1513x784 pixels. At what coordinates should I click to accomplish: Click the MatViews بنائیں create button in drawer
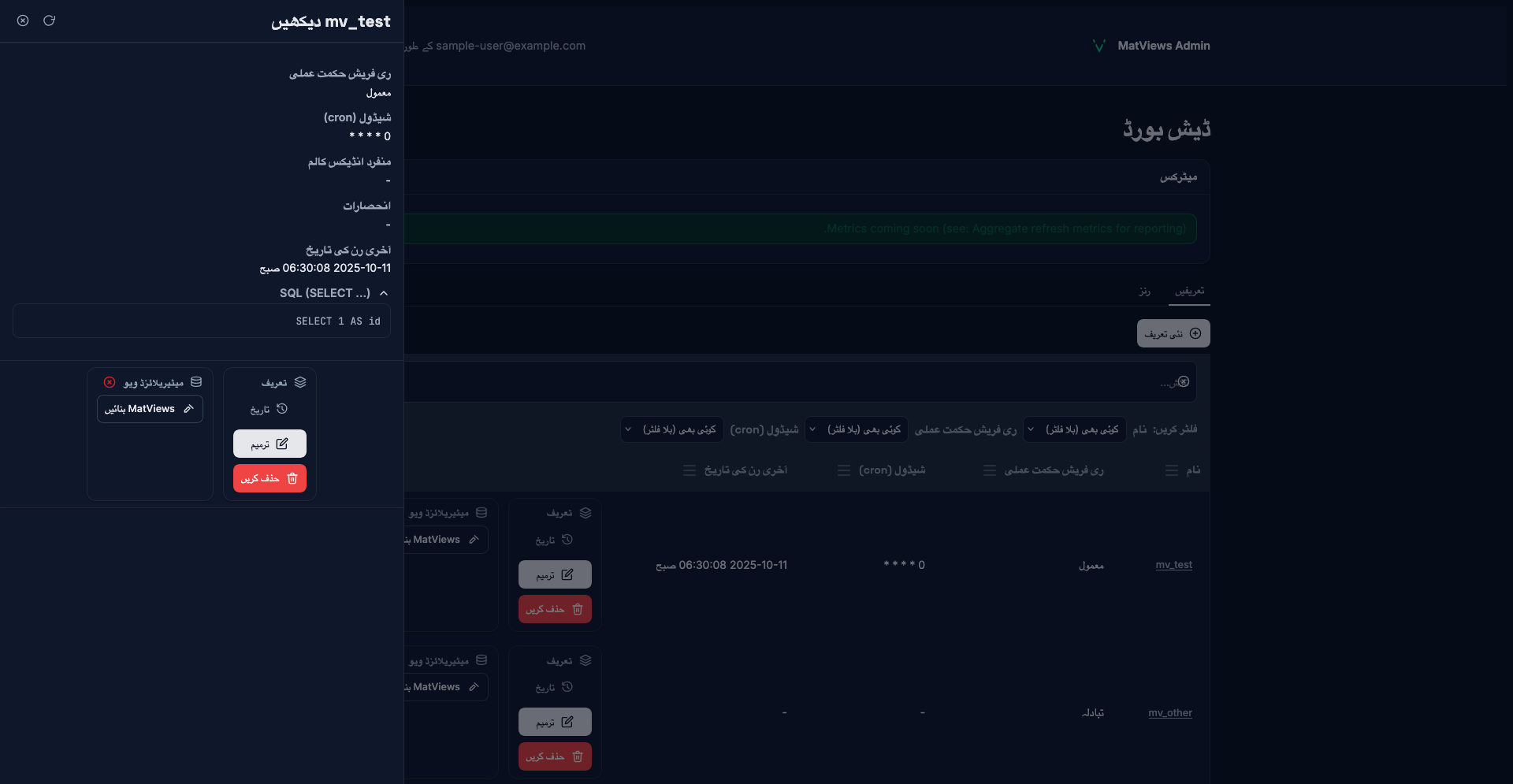[150, 409]
